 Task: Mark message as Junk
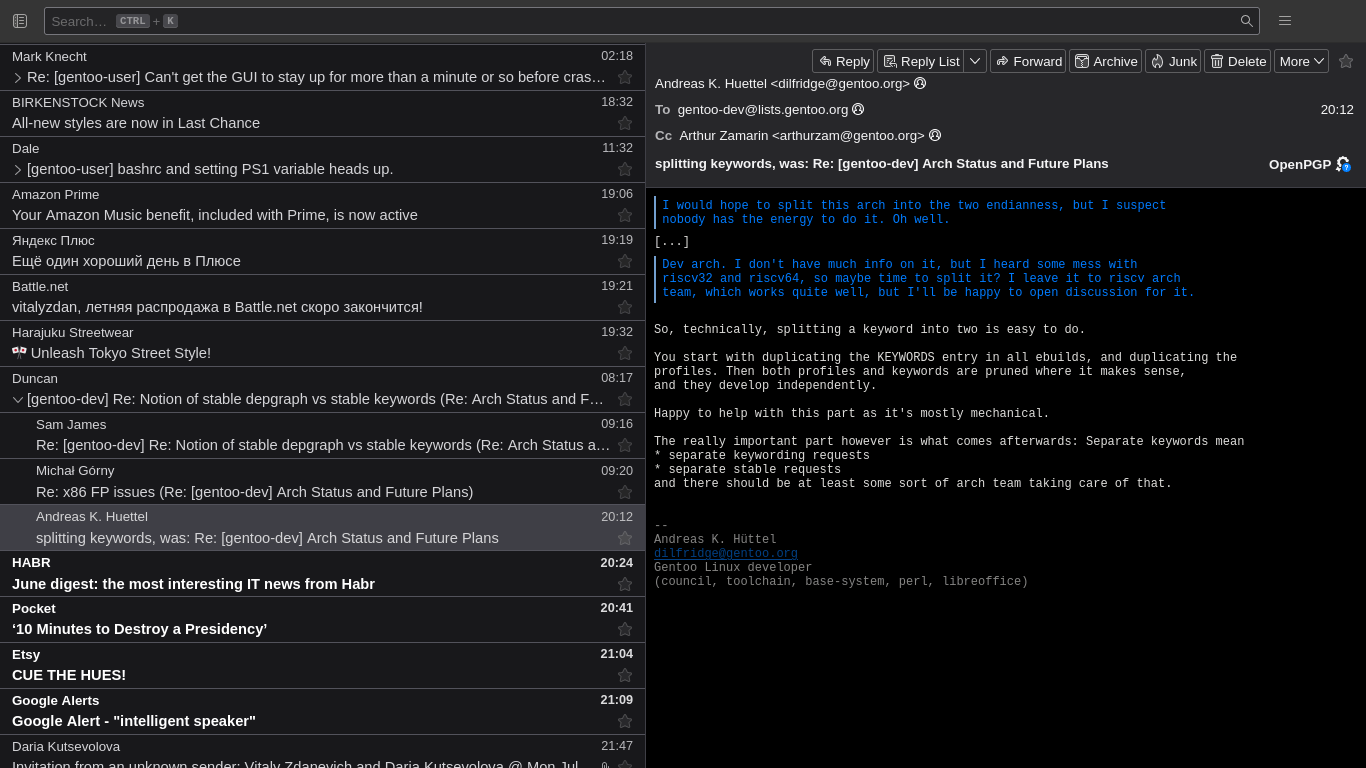point(1173,61)
